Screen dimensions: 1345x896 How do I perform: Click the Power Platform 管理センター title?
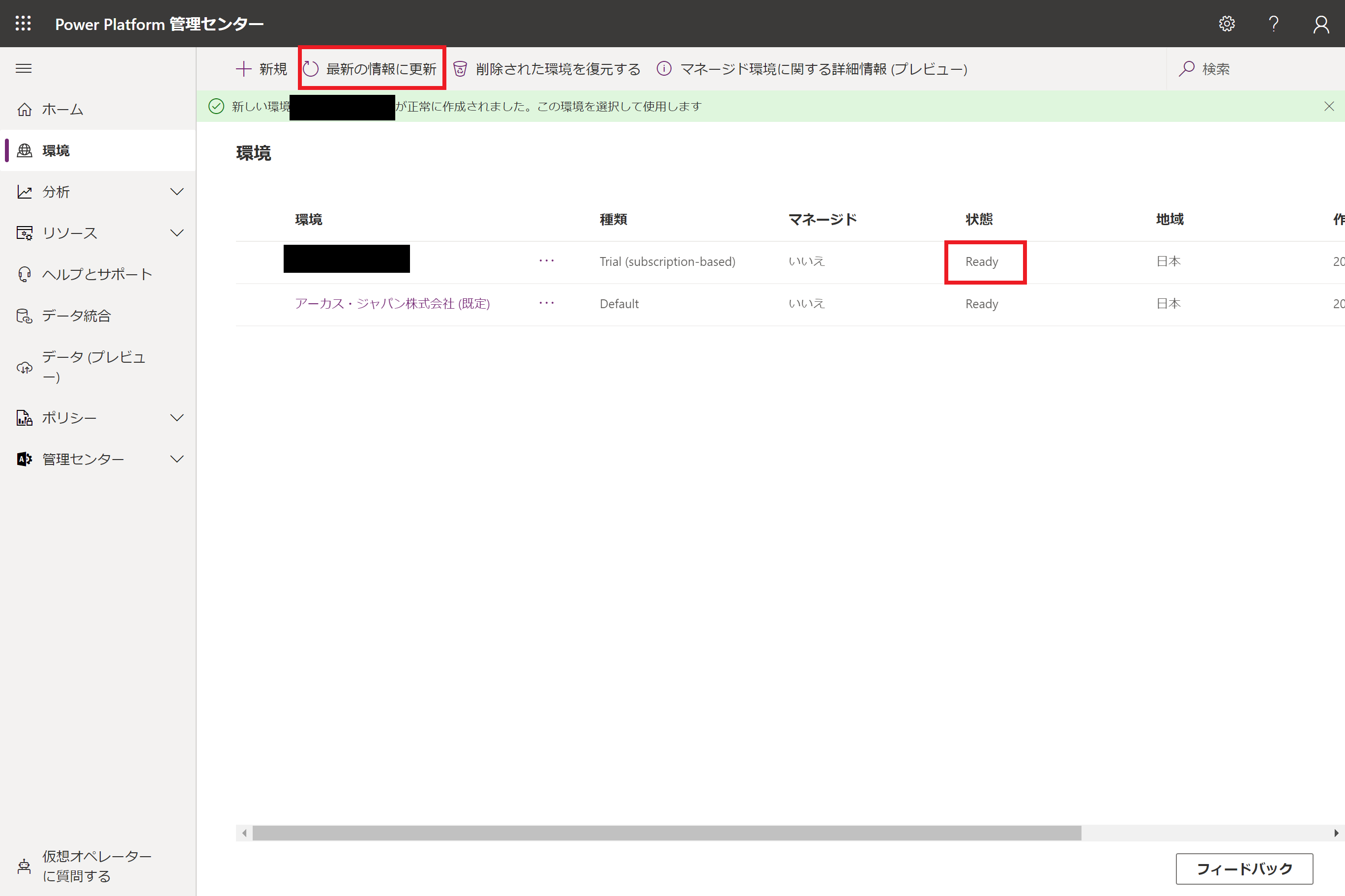coord(159,24)
